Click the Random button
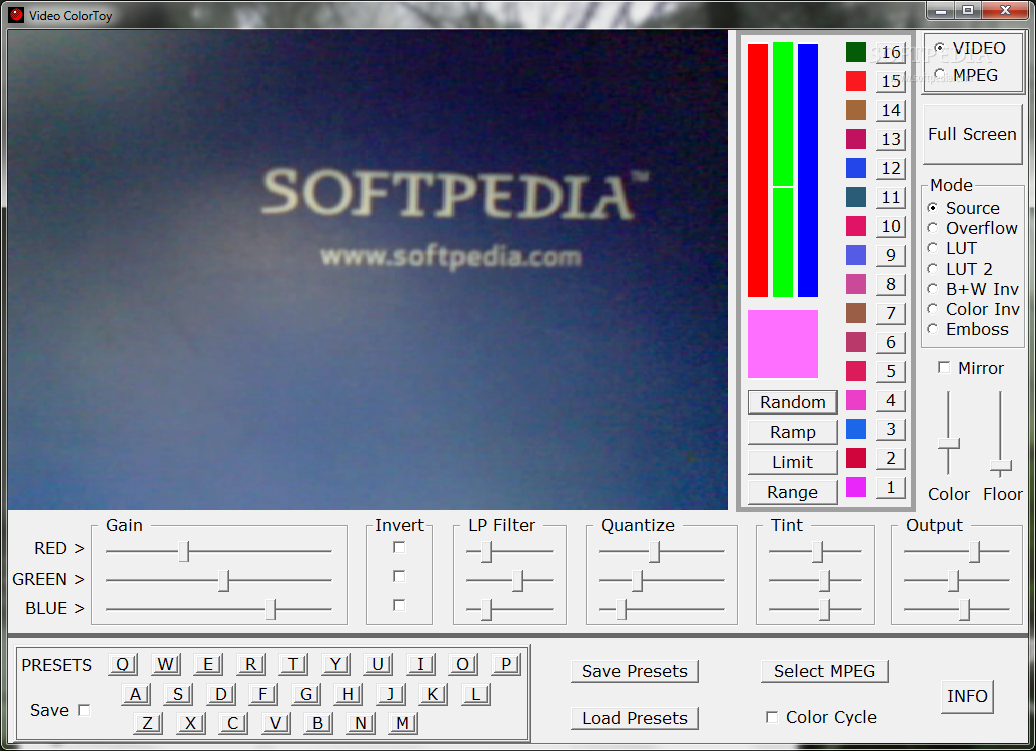The height and width of the screenshot is (751, 1036). (x=792, y=402)
